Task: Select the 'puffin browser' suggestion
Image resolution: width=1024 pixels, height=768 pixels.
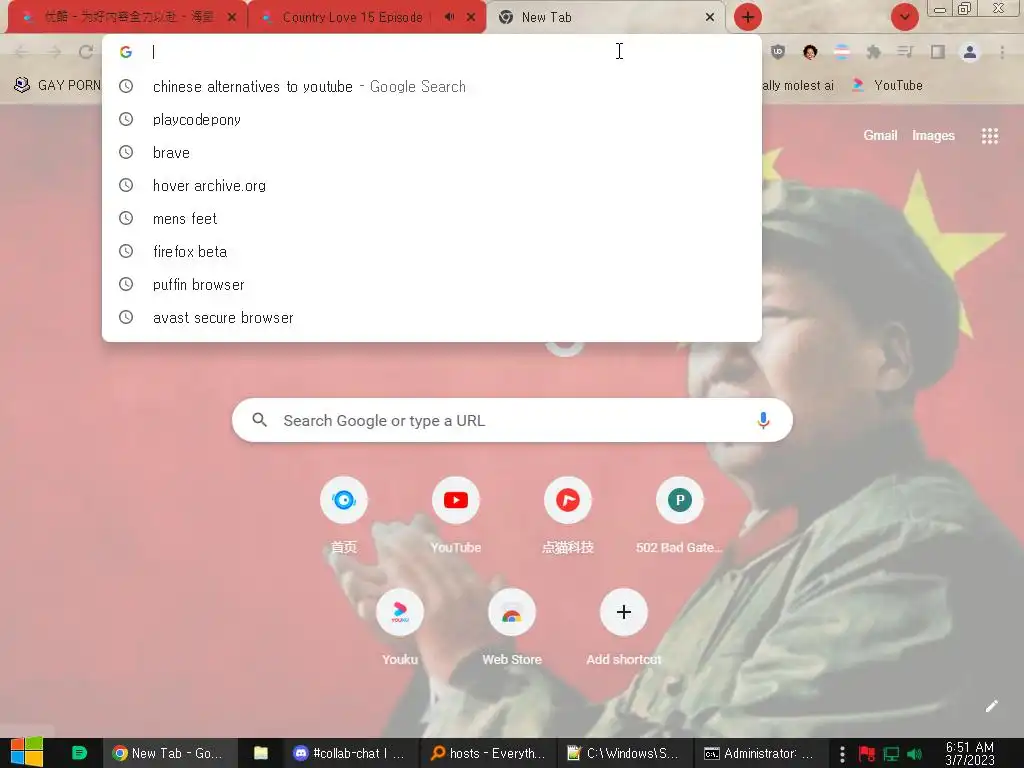Action: click(432, 284)
